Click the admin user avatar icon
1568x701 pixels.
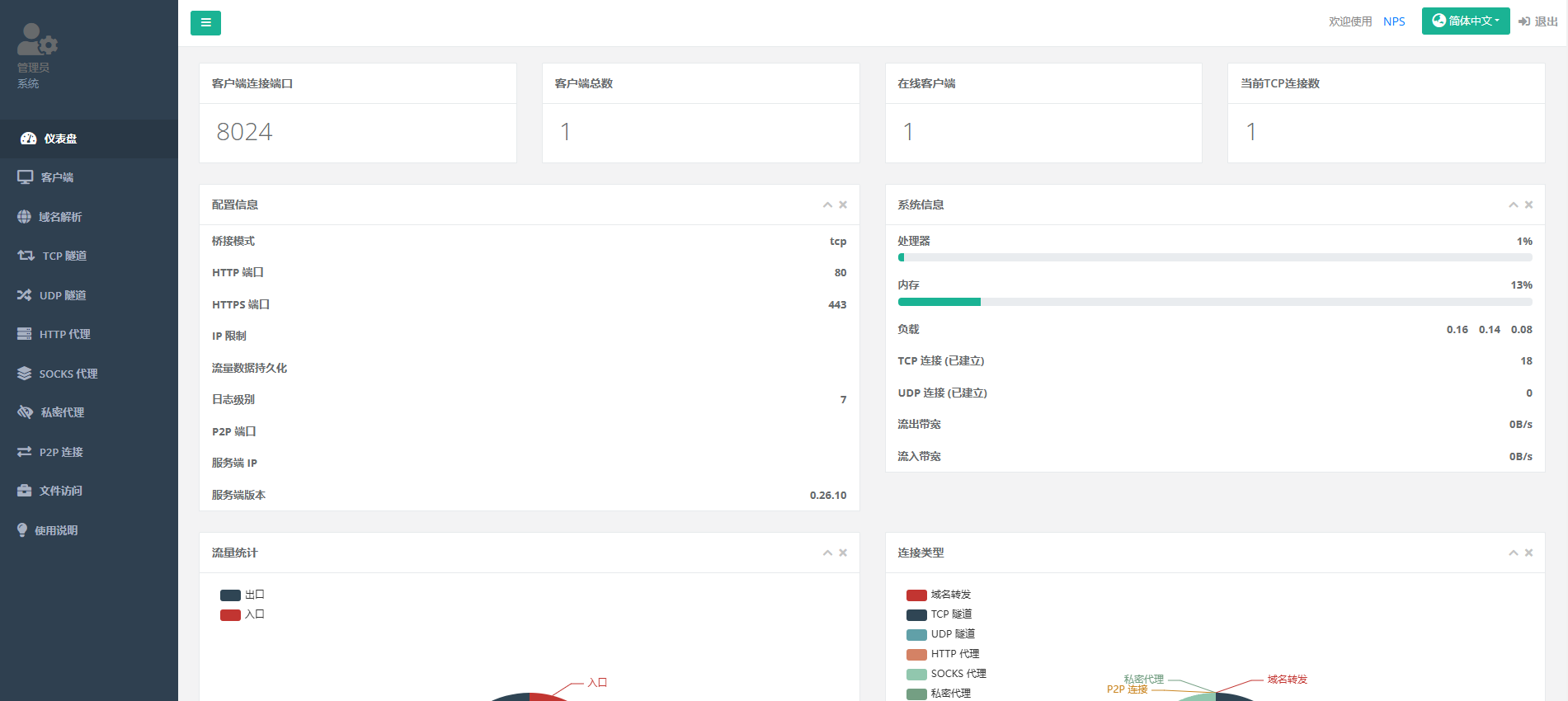click(37, 39)
